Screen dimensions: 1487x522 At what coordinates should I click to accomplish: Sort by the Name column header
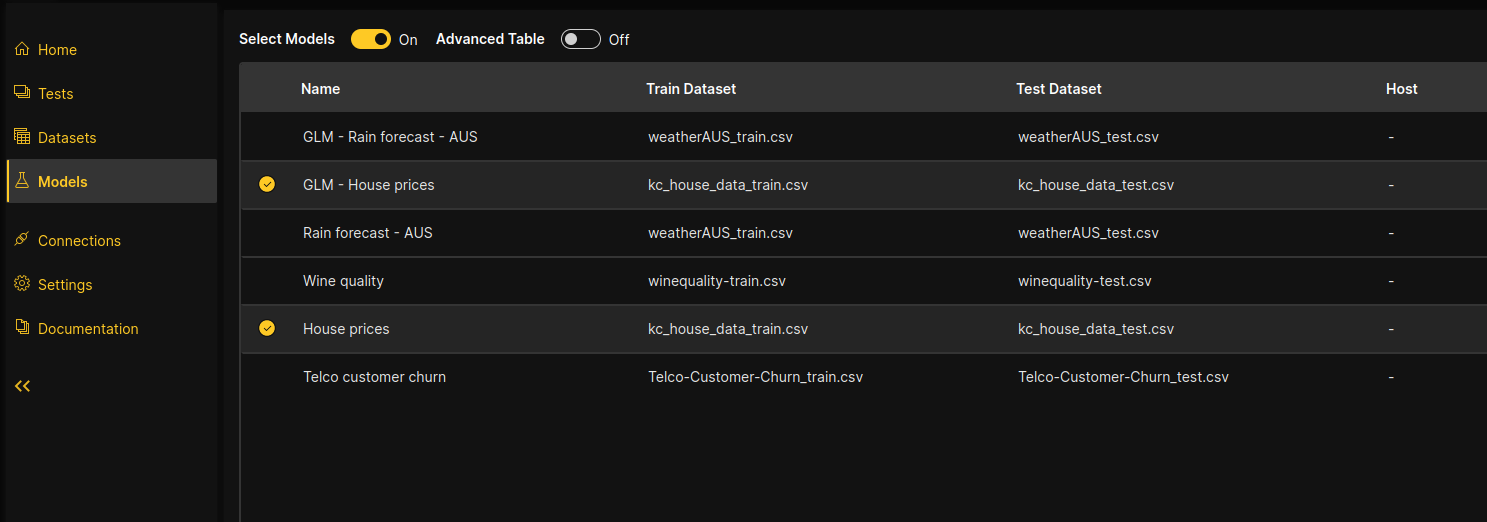tap(320, 89)
